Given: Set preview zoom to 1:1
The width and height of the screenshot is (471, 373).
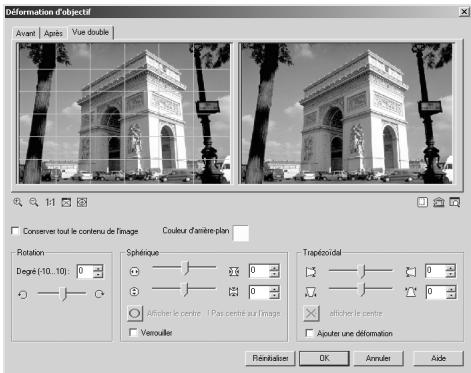Looking at the screenshot, I should coord(50,202).
